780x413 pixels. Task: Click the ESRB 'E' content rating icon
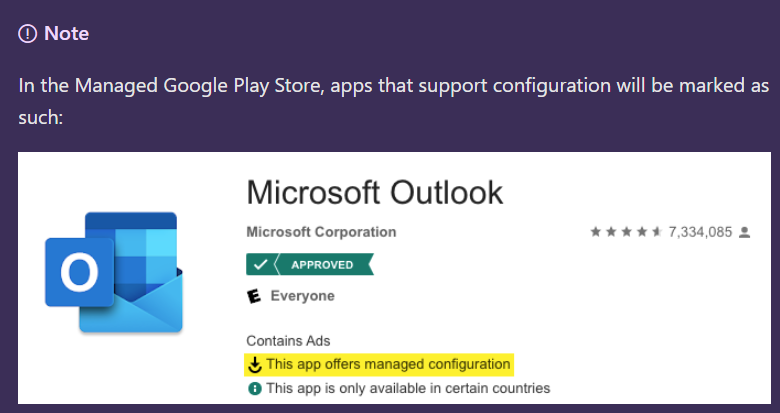tap(253, 296)
